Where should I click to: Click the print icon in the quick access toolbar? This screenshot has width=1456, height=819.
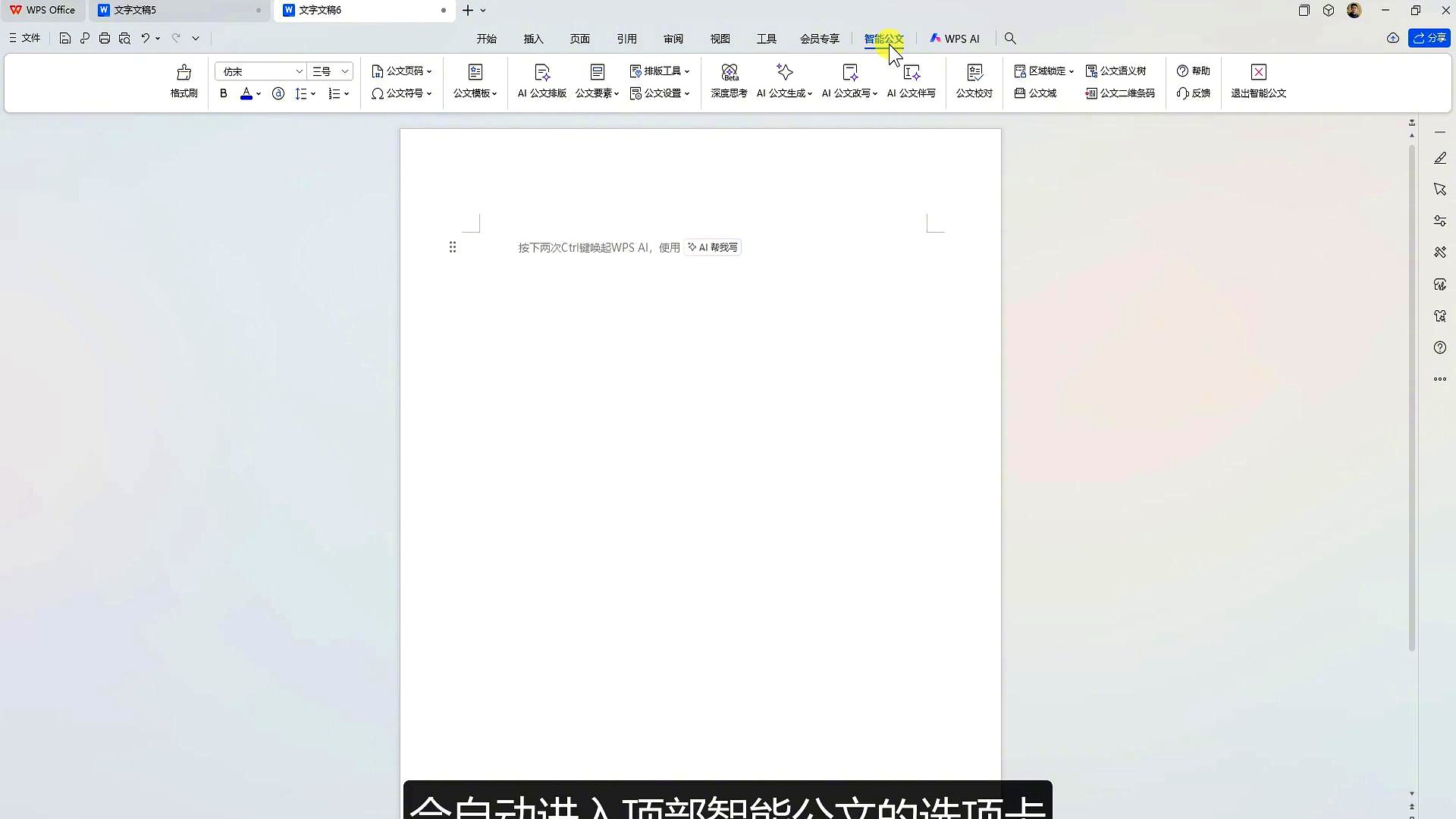click(105, 38)
